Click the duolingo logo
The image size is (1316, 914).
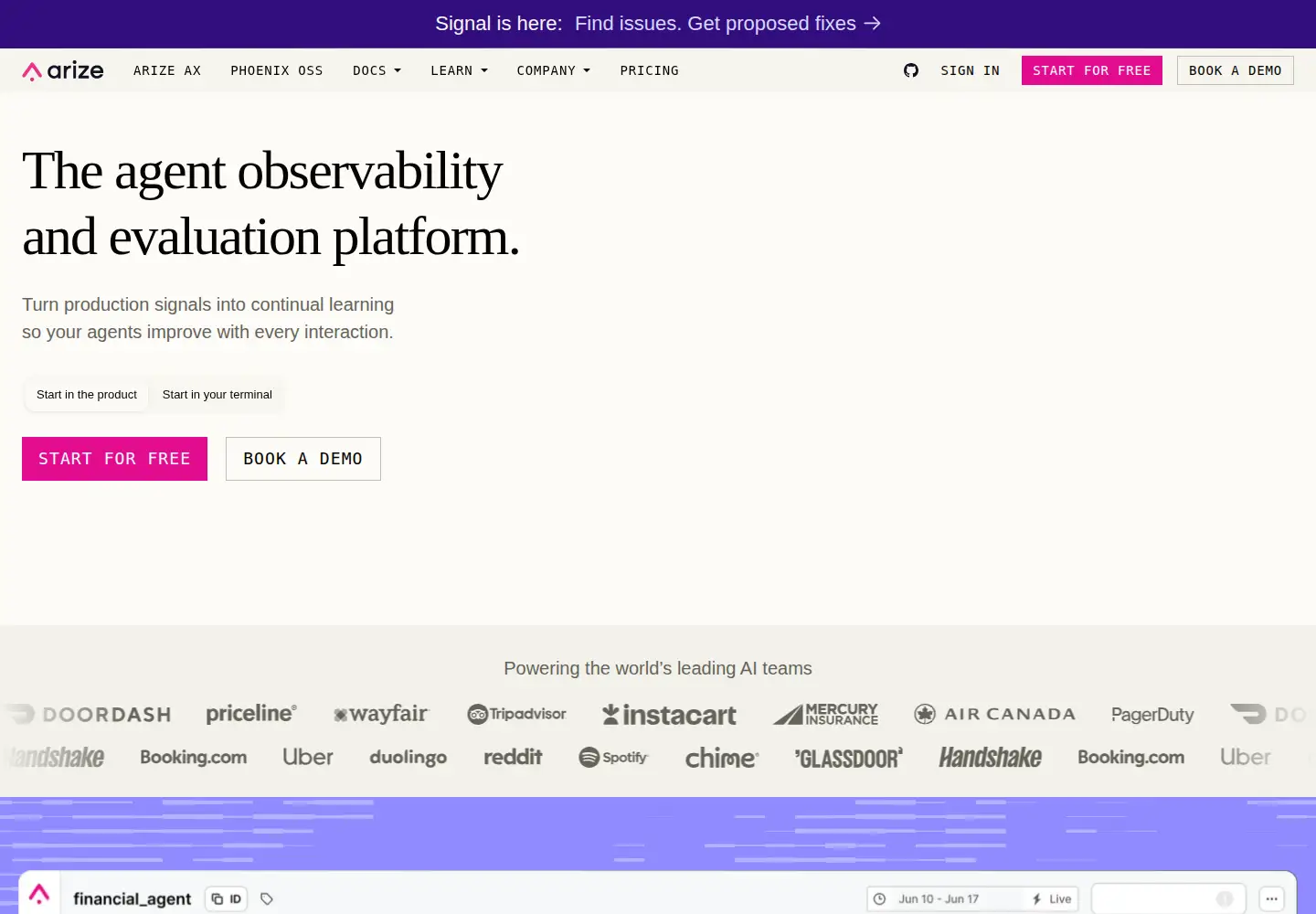click(408, 757)
